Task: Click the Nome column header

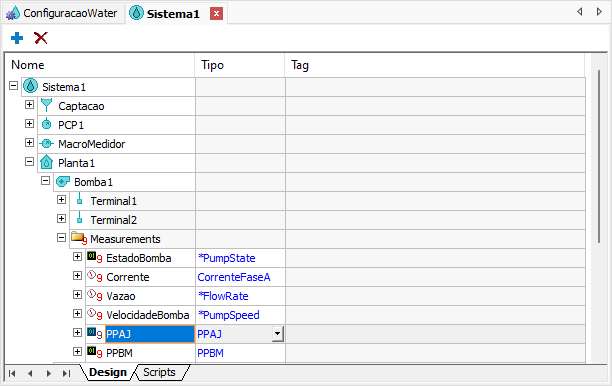Action: pyautogui.click(x=100, y=65)
